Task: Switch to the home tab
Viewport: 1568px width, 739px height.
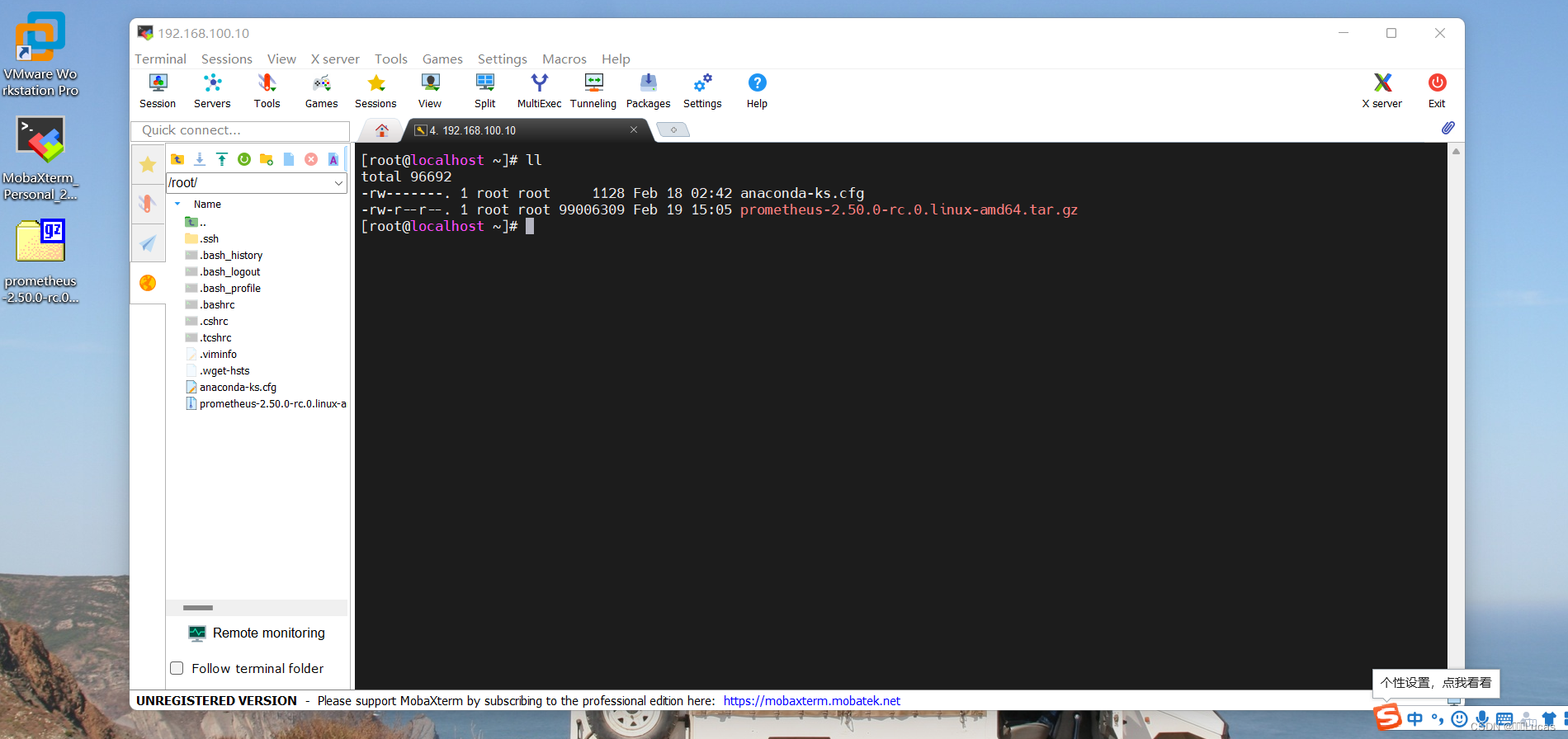Action: [x=381, y=130]
